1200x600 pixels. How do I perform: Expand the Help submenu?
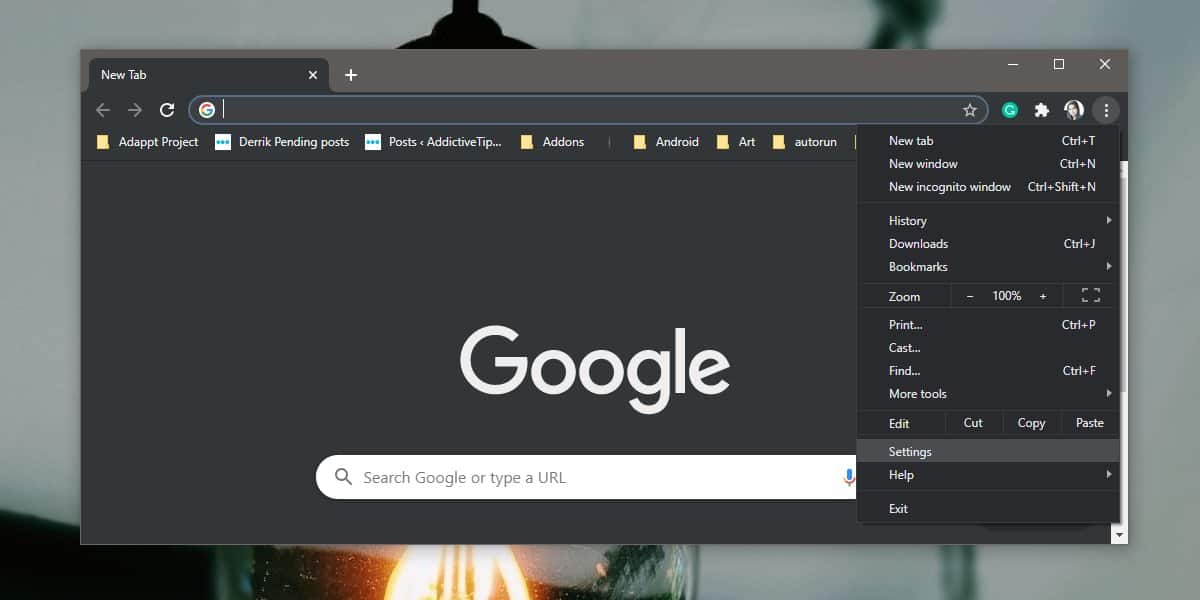click(988, 474)
